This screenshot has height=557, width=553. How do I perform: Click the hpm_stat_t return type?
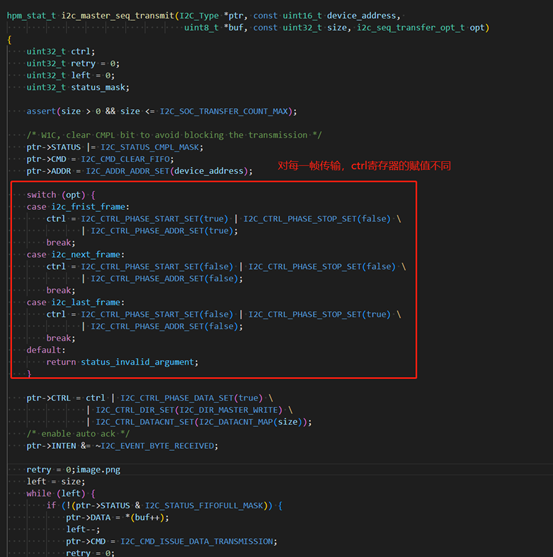[x=31, y=16]
